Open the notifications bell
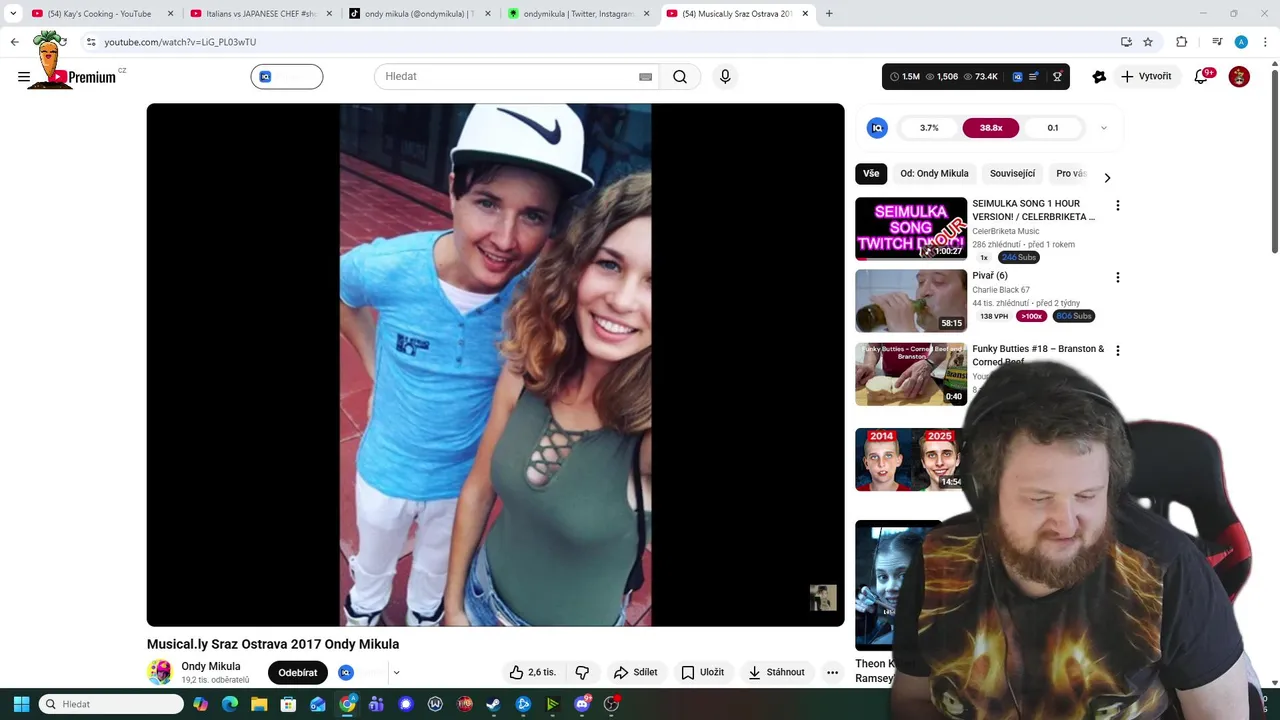Screen dimensions: 1280x720 [x=1202, y=76]
